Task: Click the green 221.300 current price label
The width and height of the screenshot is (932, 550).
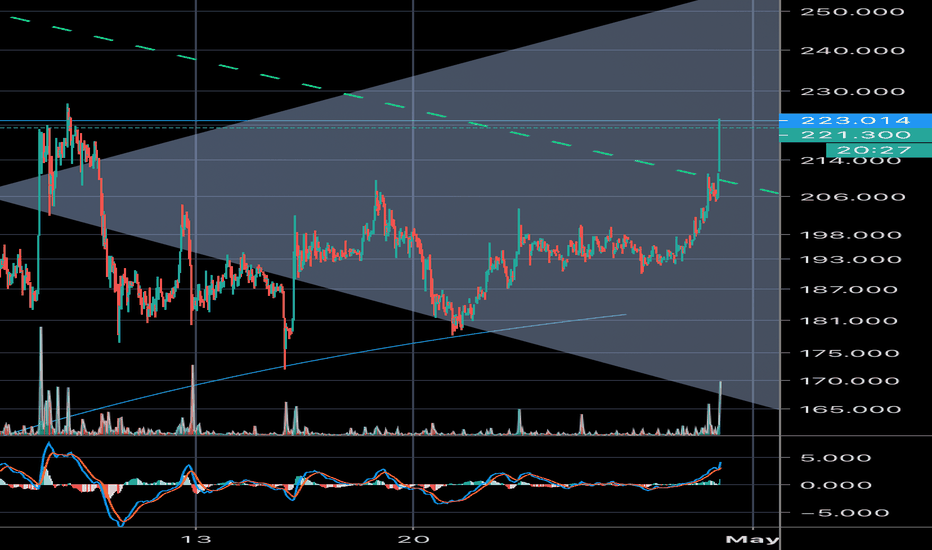Action: pos(855,135)
